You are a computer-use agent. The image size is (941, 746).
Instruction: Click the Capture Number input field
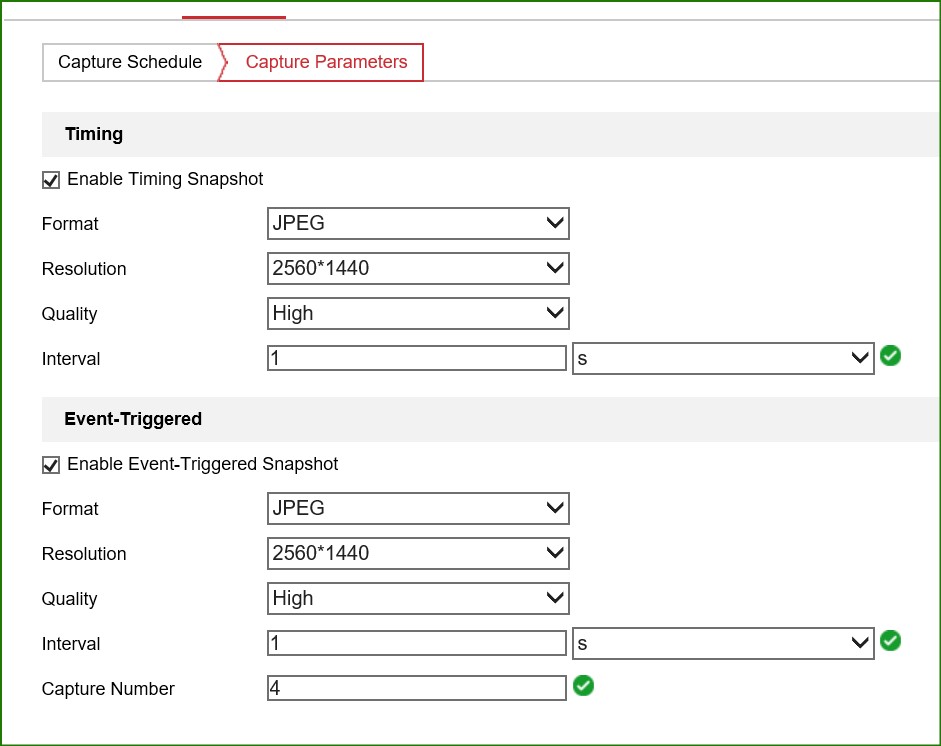[416, 688]
